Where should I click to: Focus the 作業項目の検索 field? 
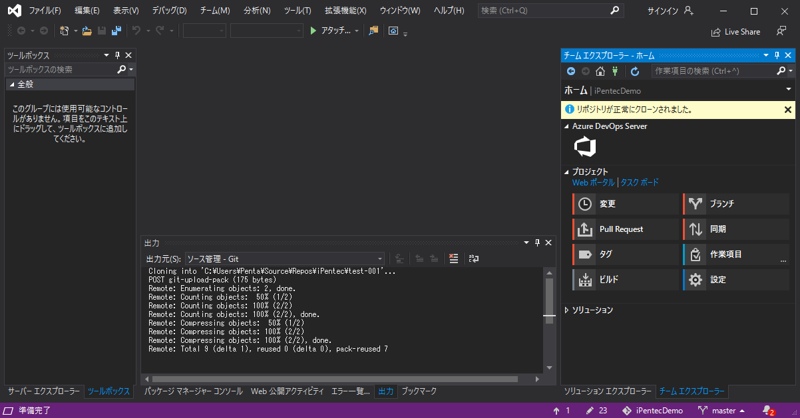click(722, 71)
